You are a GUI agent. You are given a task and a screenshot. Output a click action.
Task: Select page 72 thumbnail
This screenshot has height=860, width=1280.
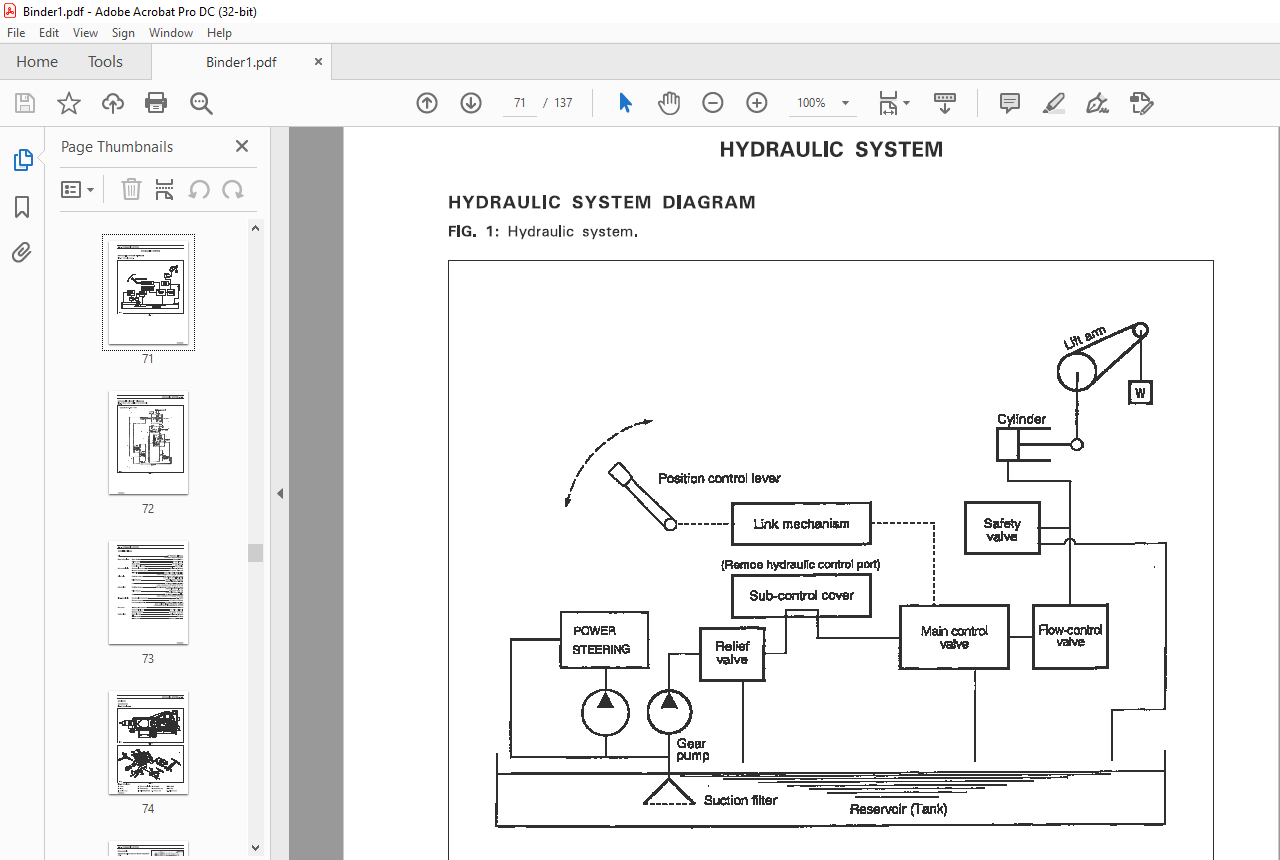(x=148, y=443)
